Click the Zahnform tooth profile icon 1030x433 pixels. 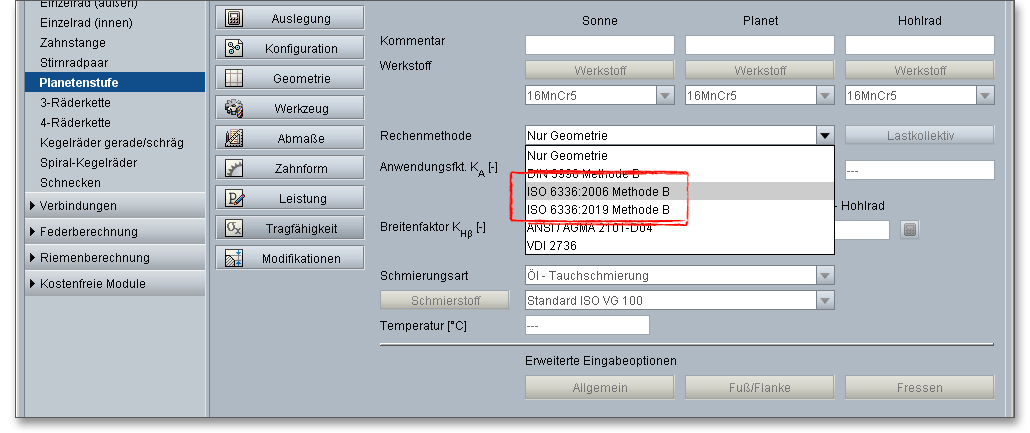click(x=234, y=169)
